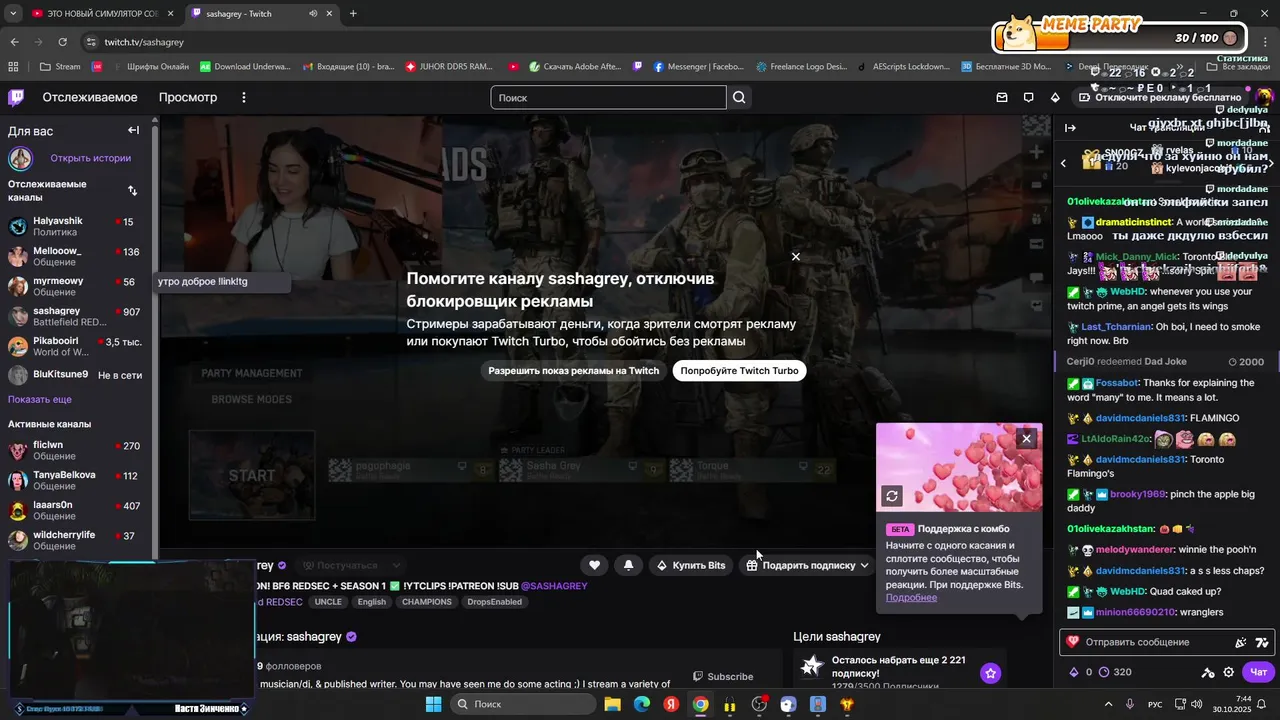
Task: Click the DropsEnabled stream tag
Action: tap(494, 602)
